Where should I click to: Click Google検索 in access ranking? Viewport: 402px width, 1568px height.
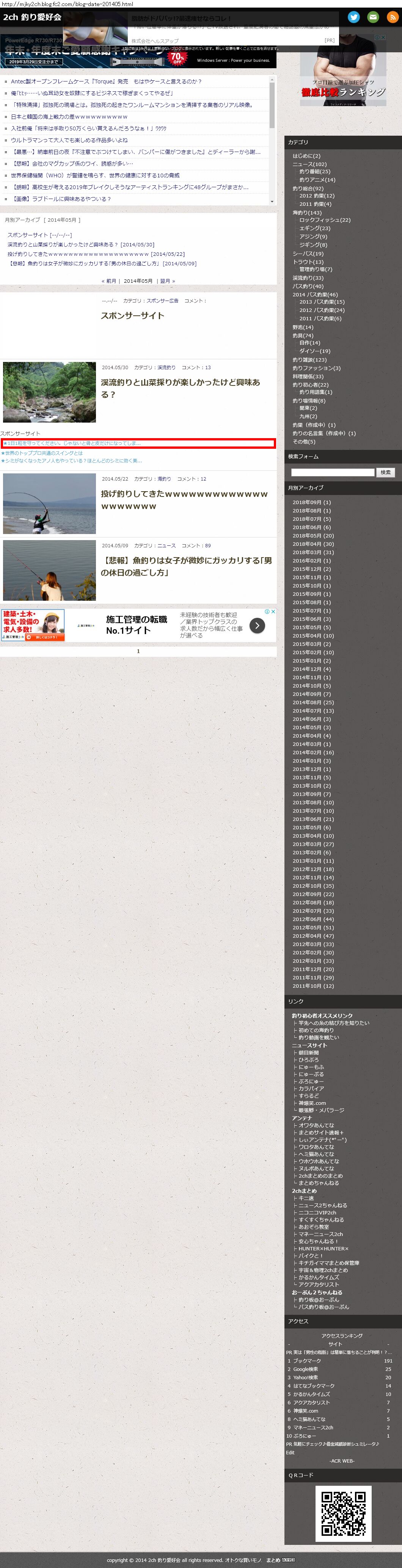click(306, 1369)
